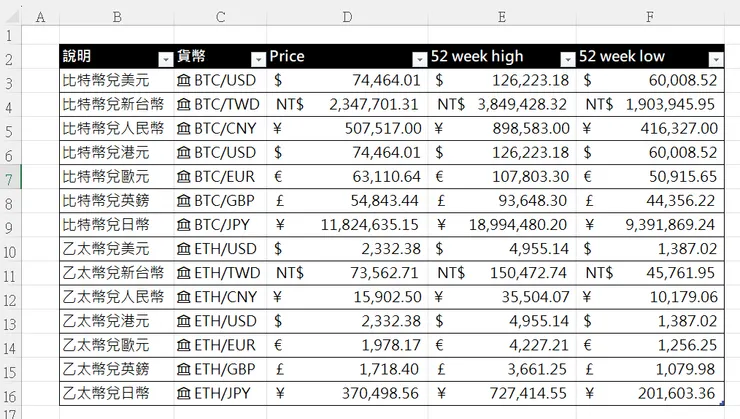
Task: Click the currency data type icon for BTC/TWD
Action: coord(184,104)
